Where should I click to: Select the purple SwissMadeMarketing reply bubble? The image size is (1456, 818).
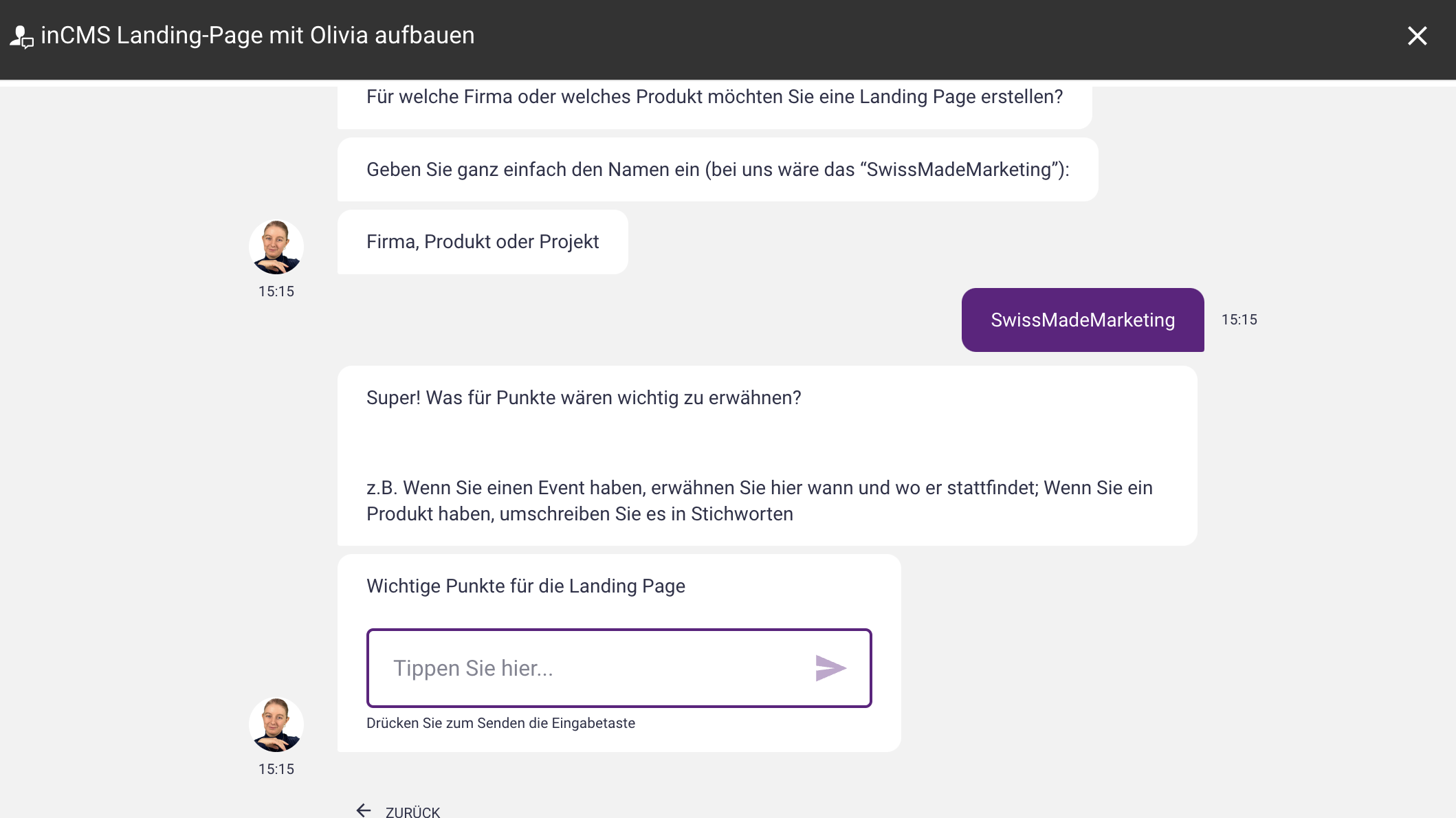(x=1083, y=320)
